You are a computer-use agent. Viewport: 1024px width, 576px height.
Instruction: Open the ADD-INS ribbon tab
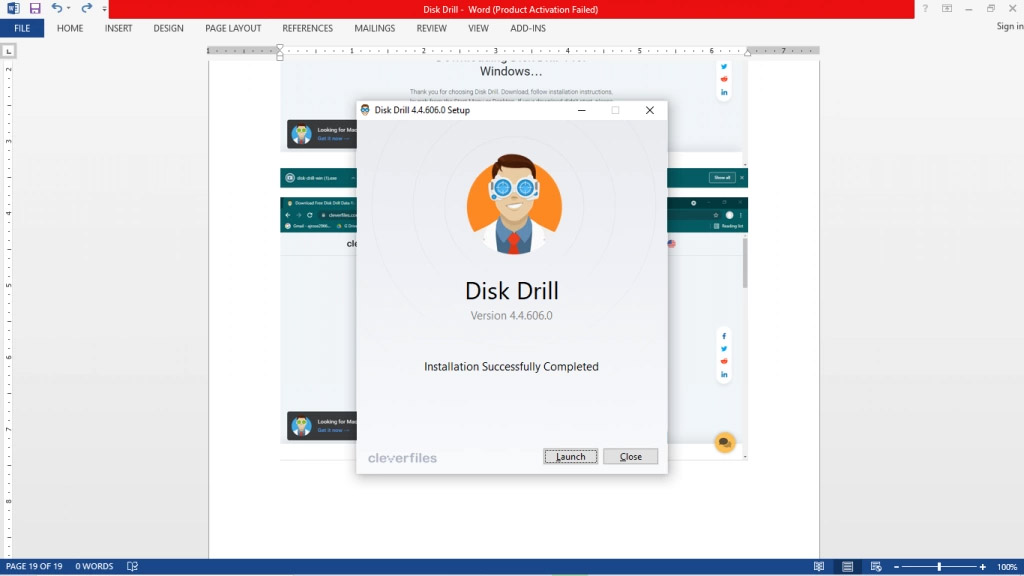(x=528, y=28)
